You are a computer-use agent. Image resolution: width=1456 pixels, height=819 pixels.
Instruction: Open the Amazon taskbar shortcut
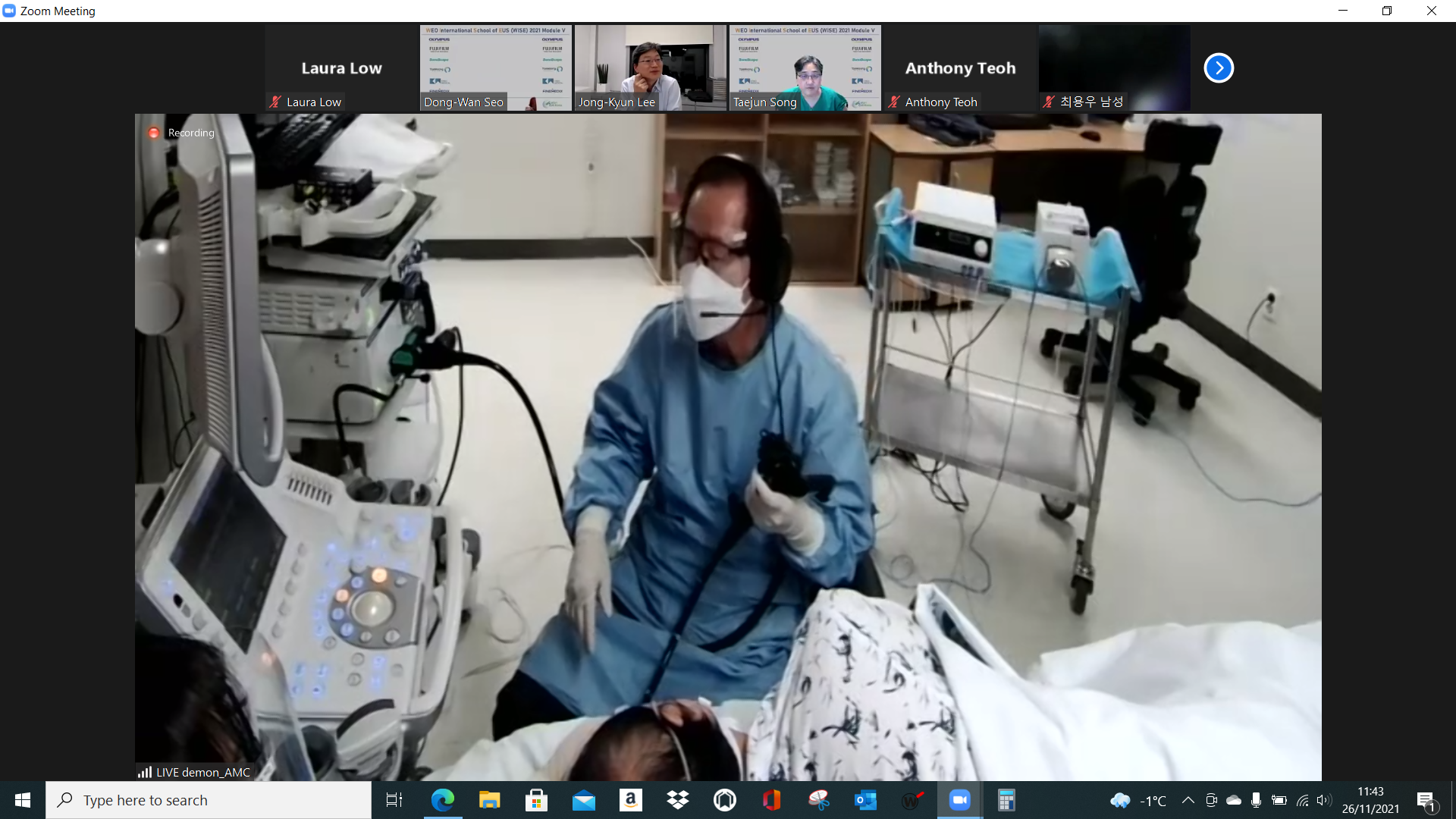click(630, 800)
